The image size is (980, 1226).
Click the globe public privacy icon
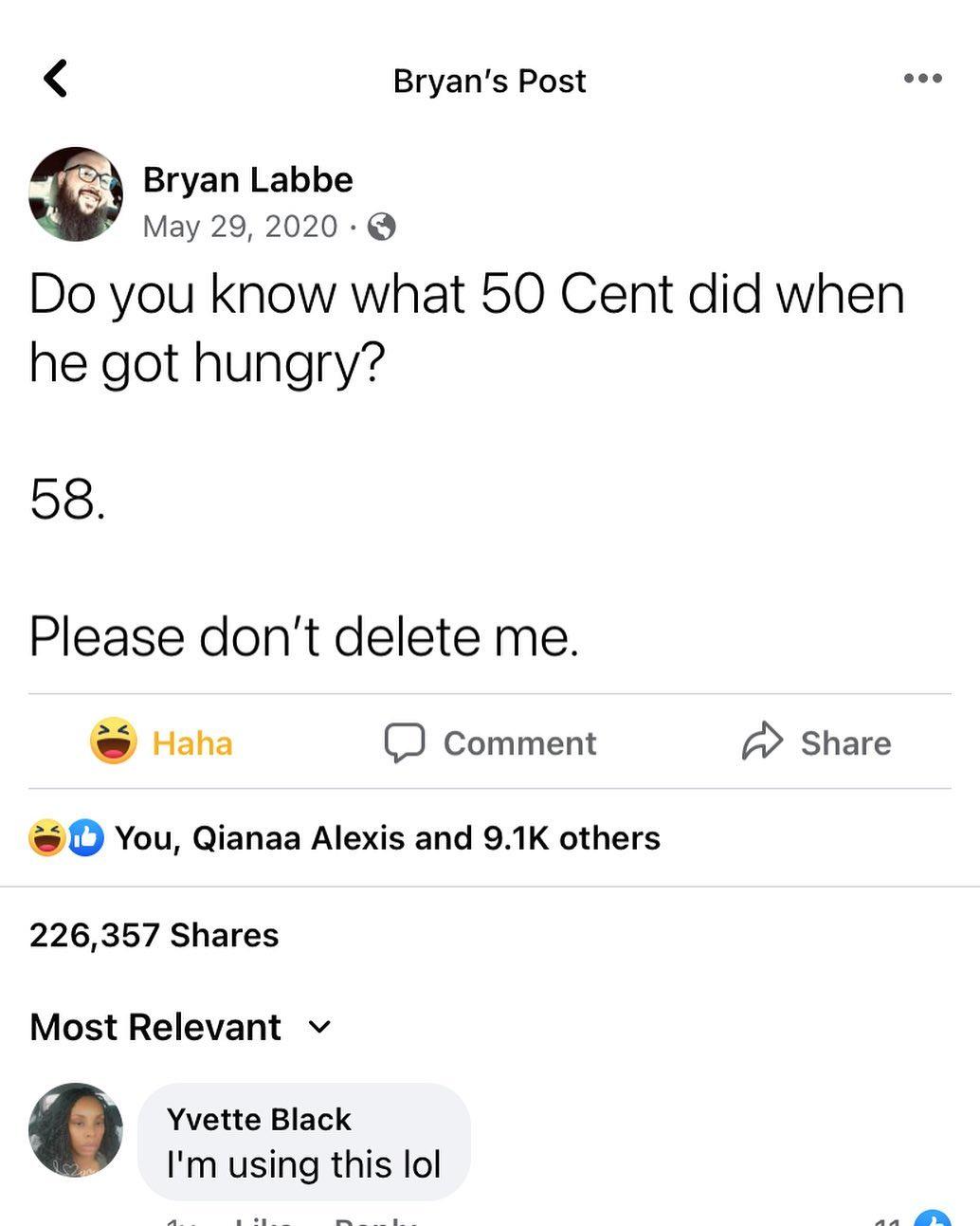tap(380, 228)
